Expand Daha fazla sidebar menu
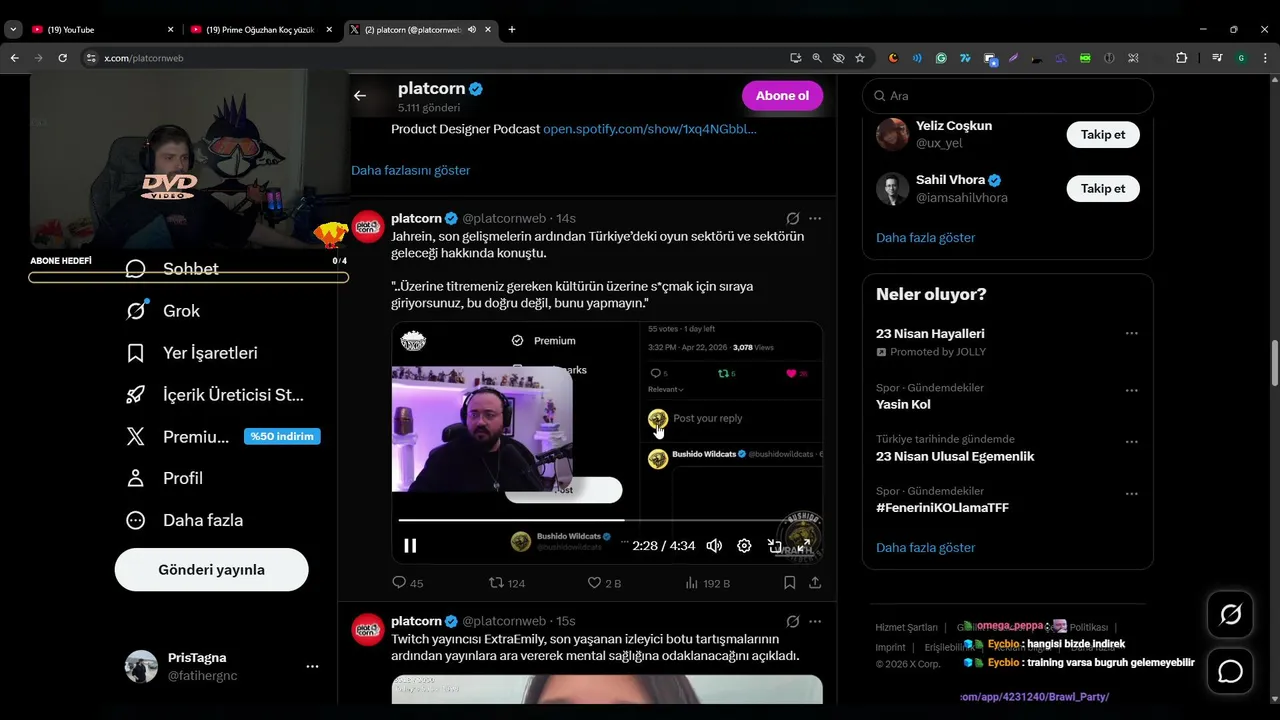This screenshot has width=1280, height=720. [x=185, y=520]
